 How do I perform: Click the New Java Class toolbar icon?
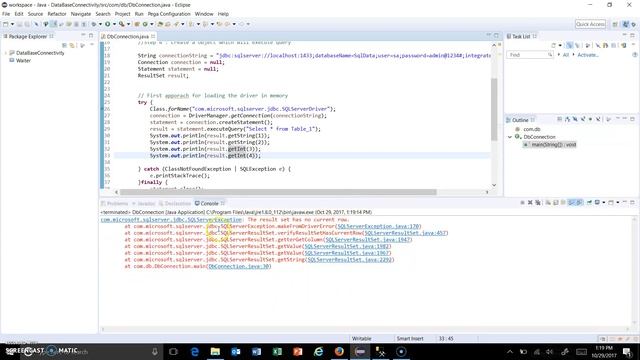pyautogui.click(x=145, y=24)
